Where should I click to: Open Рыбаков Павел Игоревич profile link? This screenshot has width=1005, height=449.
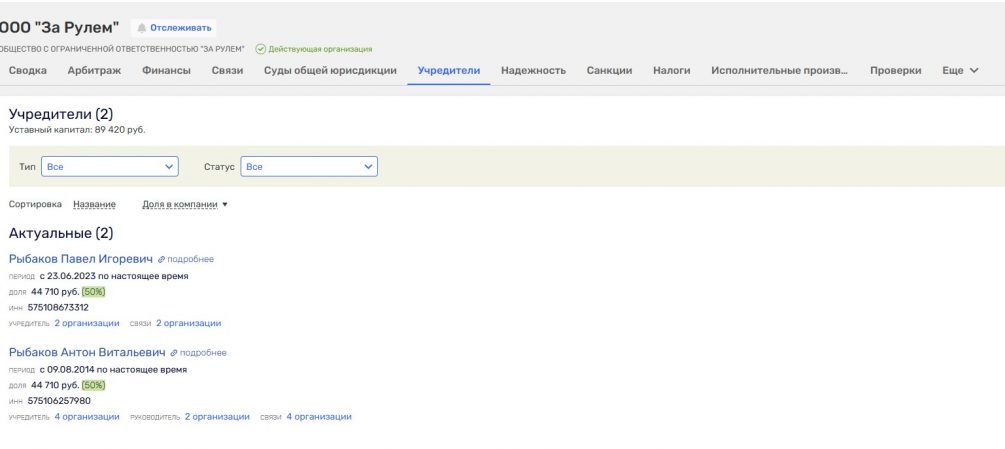pyautogui.click(x=80, y=259)
